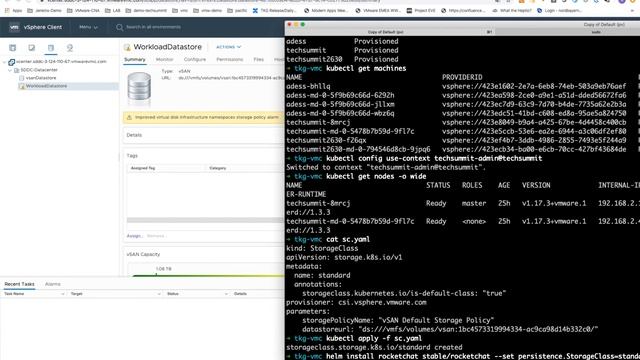Image resolution: width=640 pixels, height=360 pixels.
Task: Click the VMware vm logo
Action: [14, 27]
